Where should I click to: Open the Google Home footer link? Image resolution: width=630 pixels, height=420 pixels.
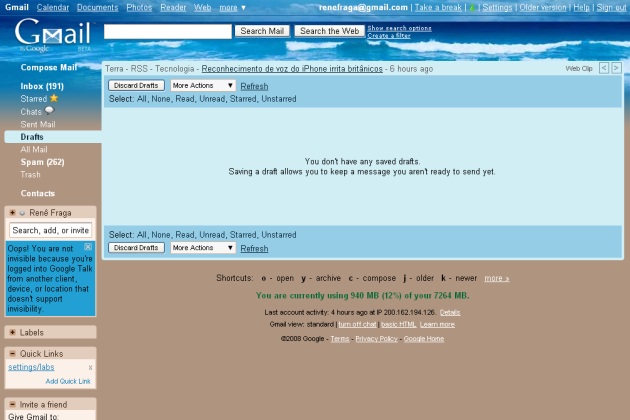(x=423, y=339)
